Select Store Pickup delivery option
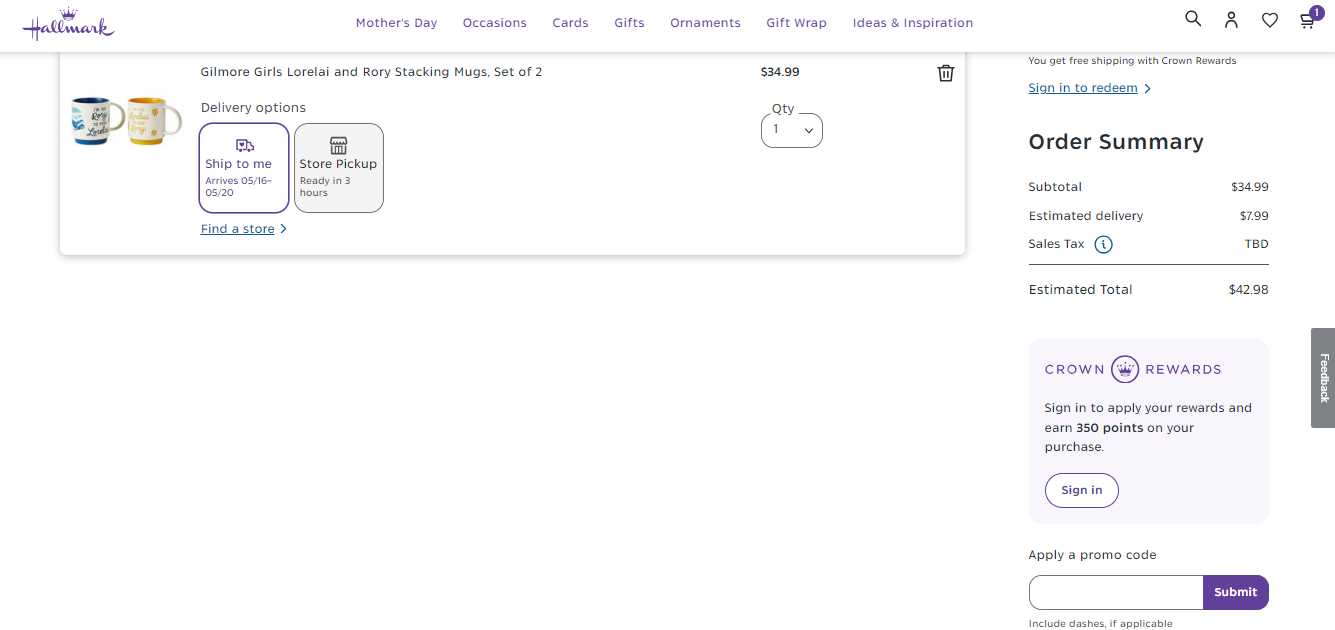 click(339, 168)
